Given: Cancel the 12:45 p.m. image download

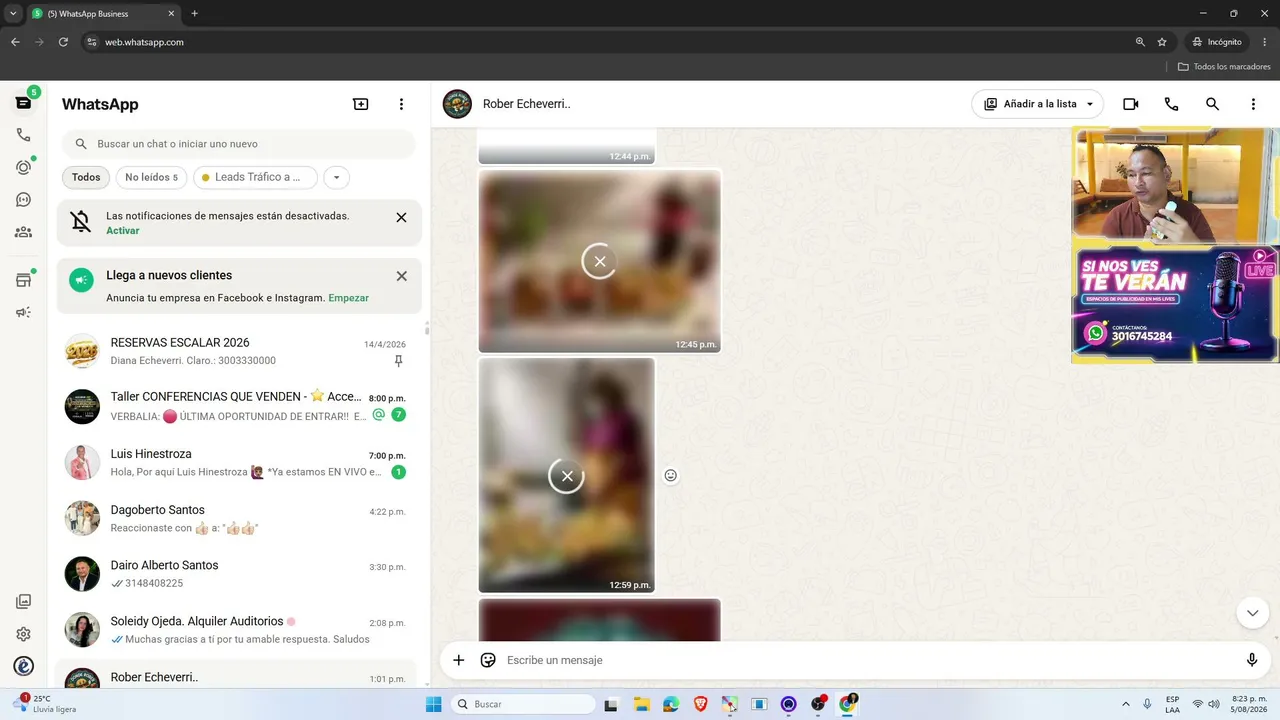Looking at the screenshot, I should [599, 261].
